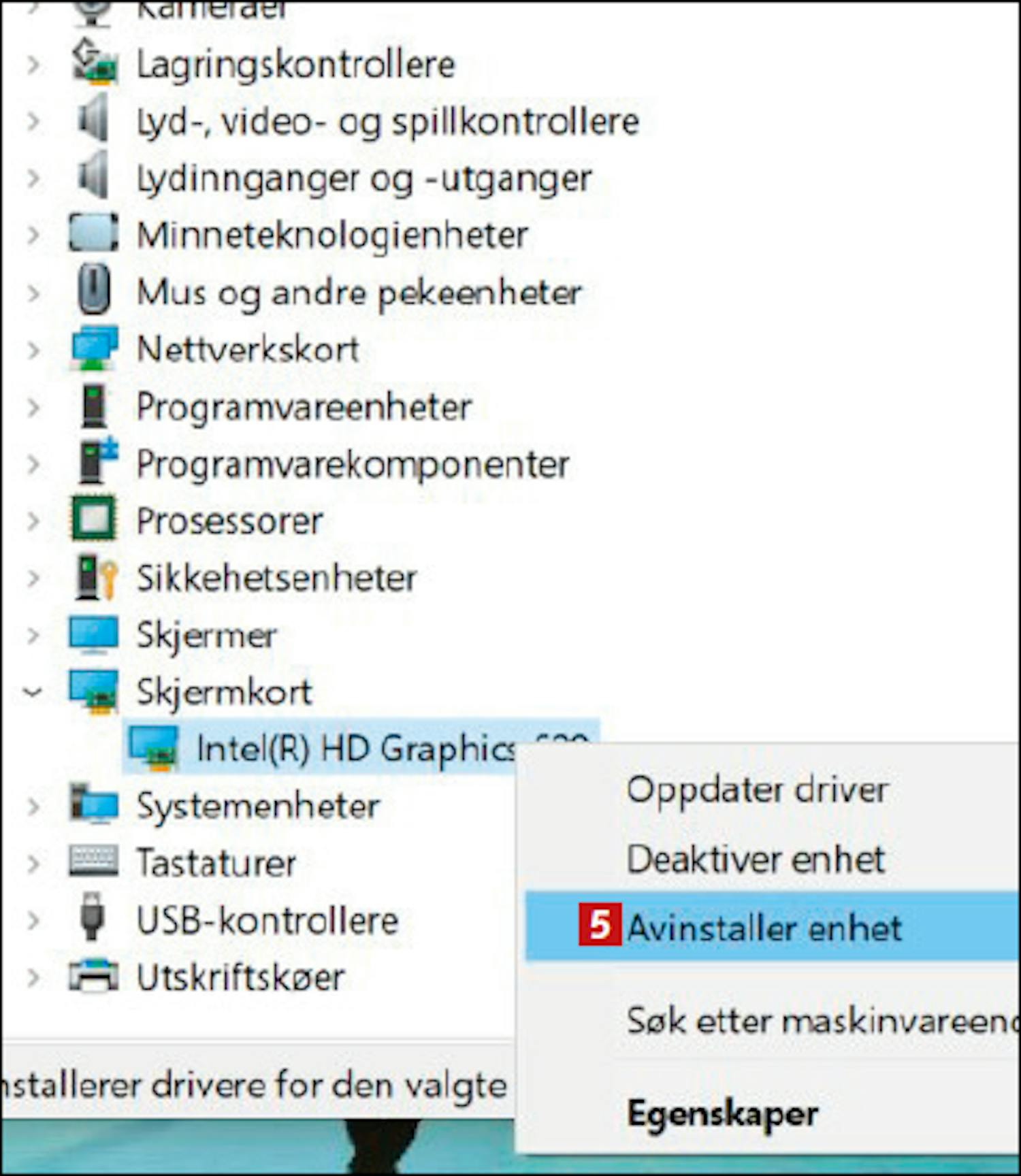Click the Lagringskontrollere storage controller icon
This screenshot has width=1021, height=1176.
[94, 62]
